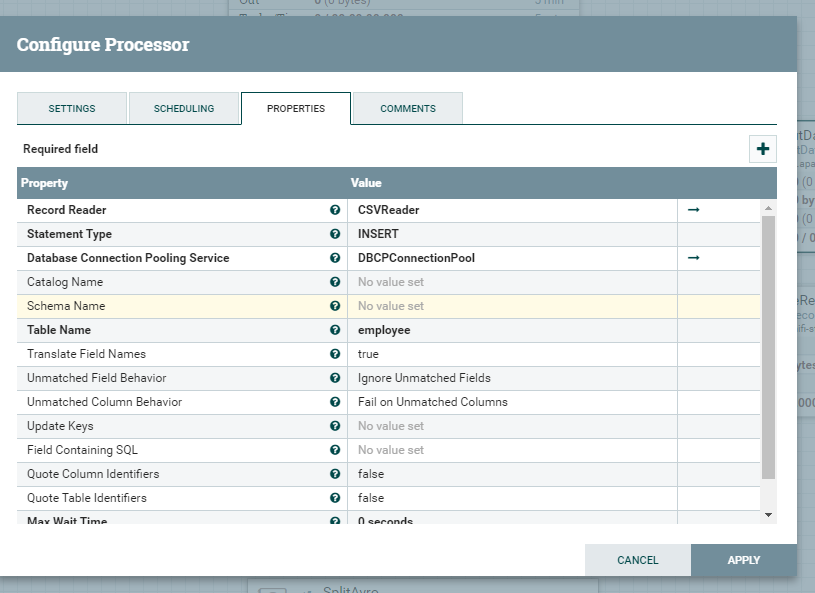Change the INSERT statement type value
Viewport: 815px width, 593px height.
(x=512, y=234)
